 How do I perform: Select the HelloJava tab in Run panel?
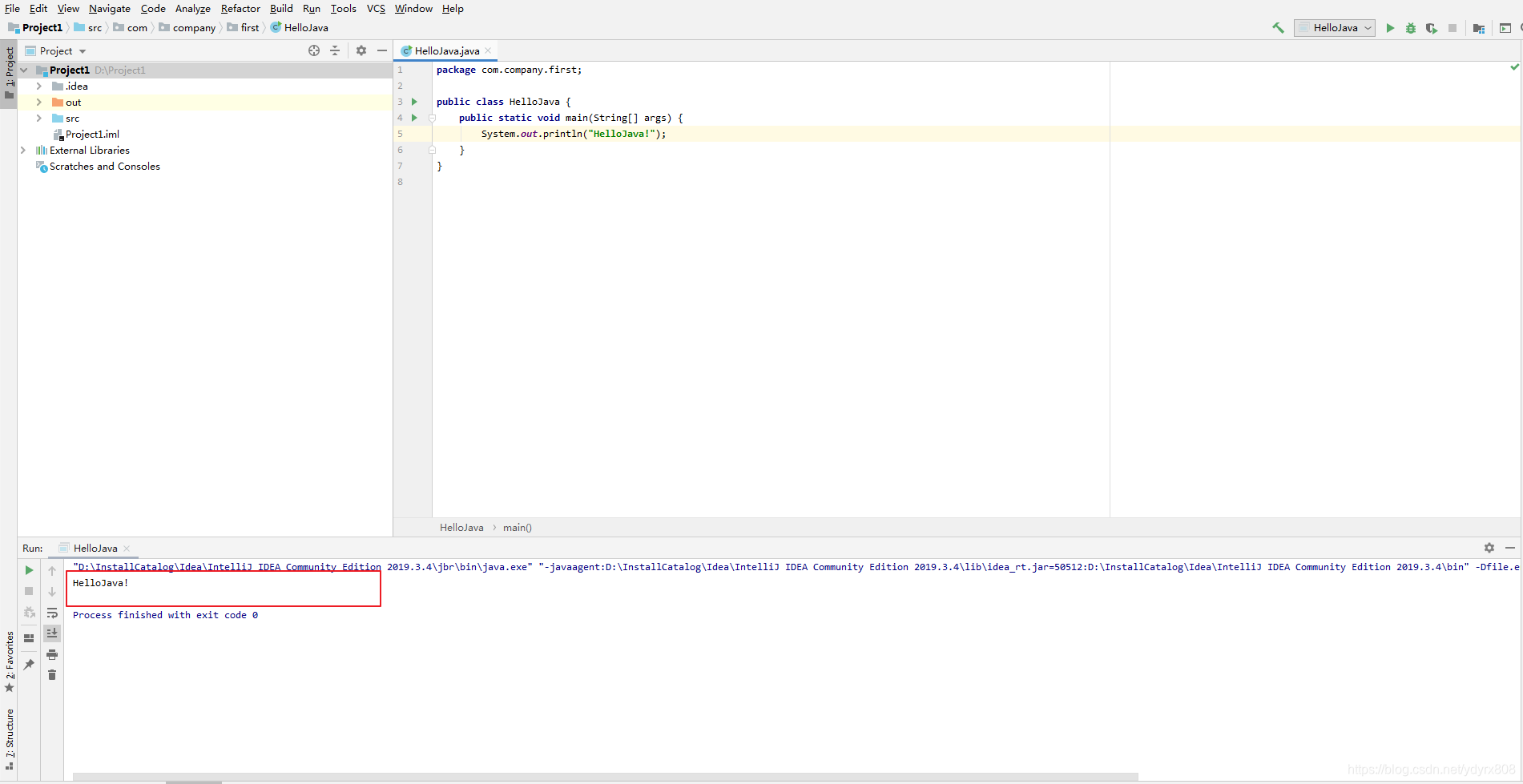point(95,549)
